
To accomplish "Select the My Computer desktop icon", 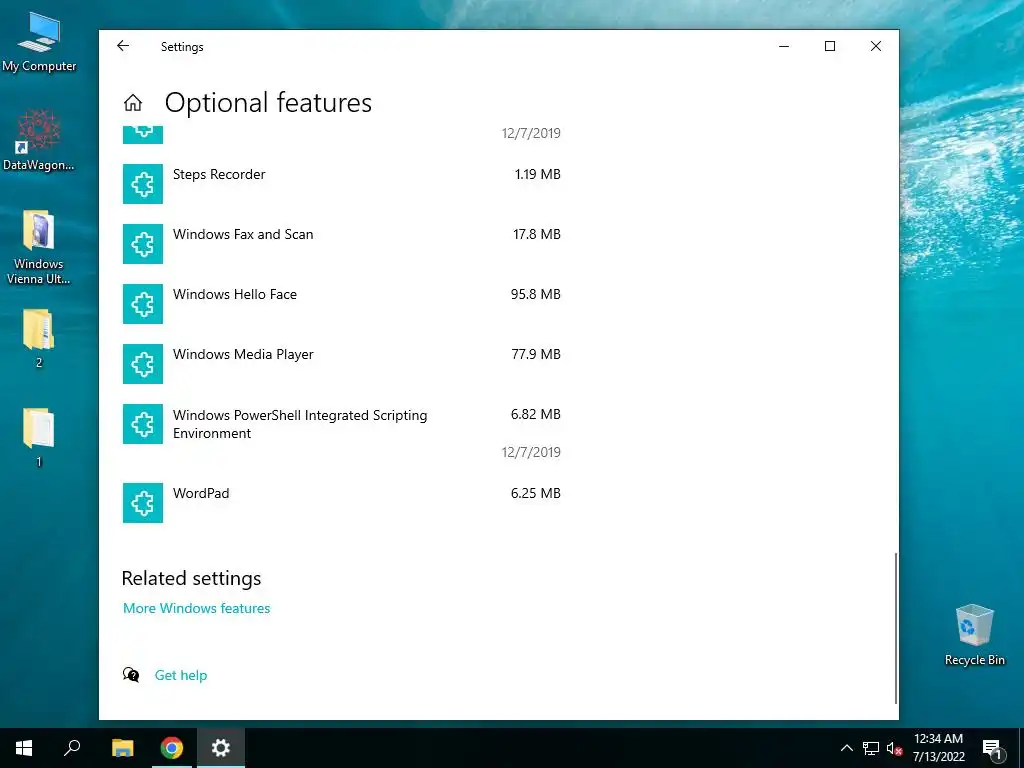I will (39, 42).
